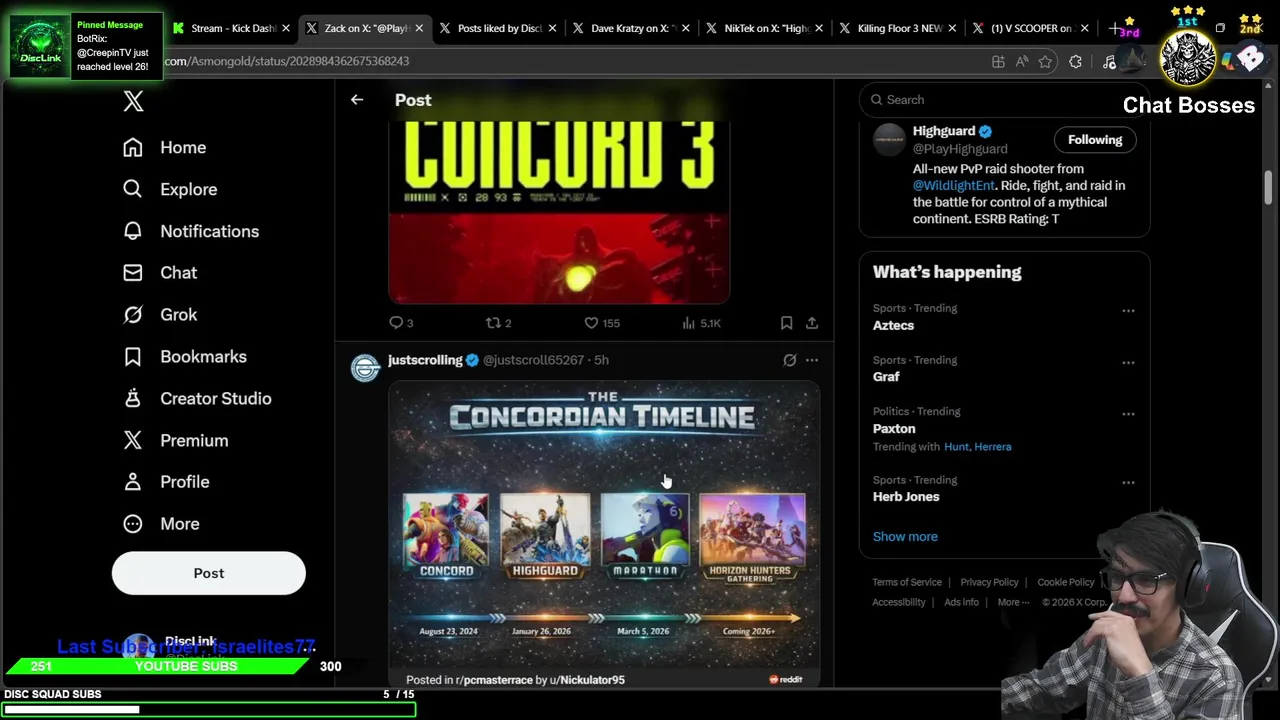Viewport: 1280px width, 720px height.
Task: Expand the footer More dropdown
Action: [x=1013, y=602]
